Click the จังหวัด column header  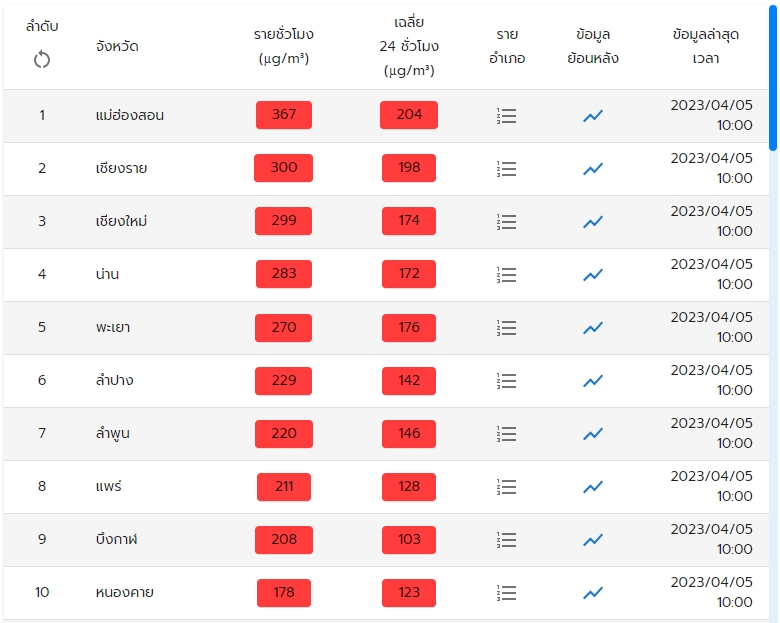pos(117,46)
